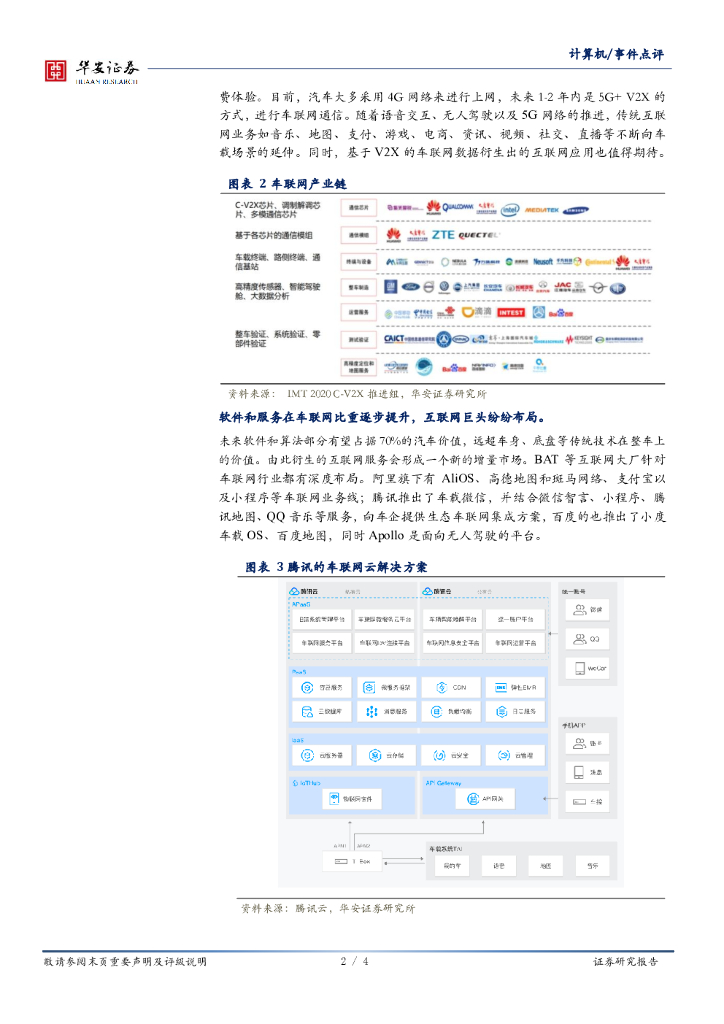The width and height of the screenshot is (724, 1024).
Task: Click the title 图表 2 车联网产业链
Action: click(x=287, y=184)
